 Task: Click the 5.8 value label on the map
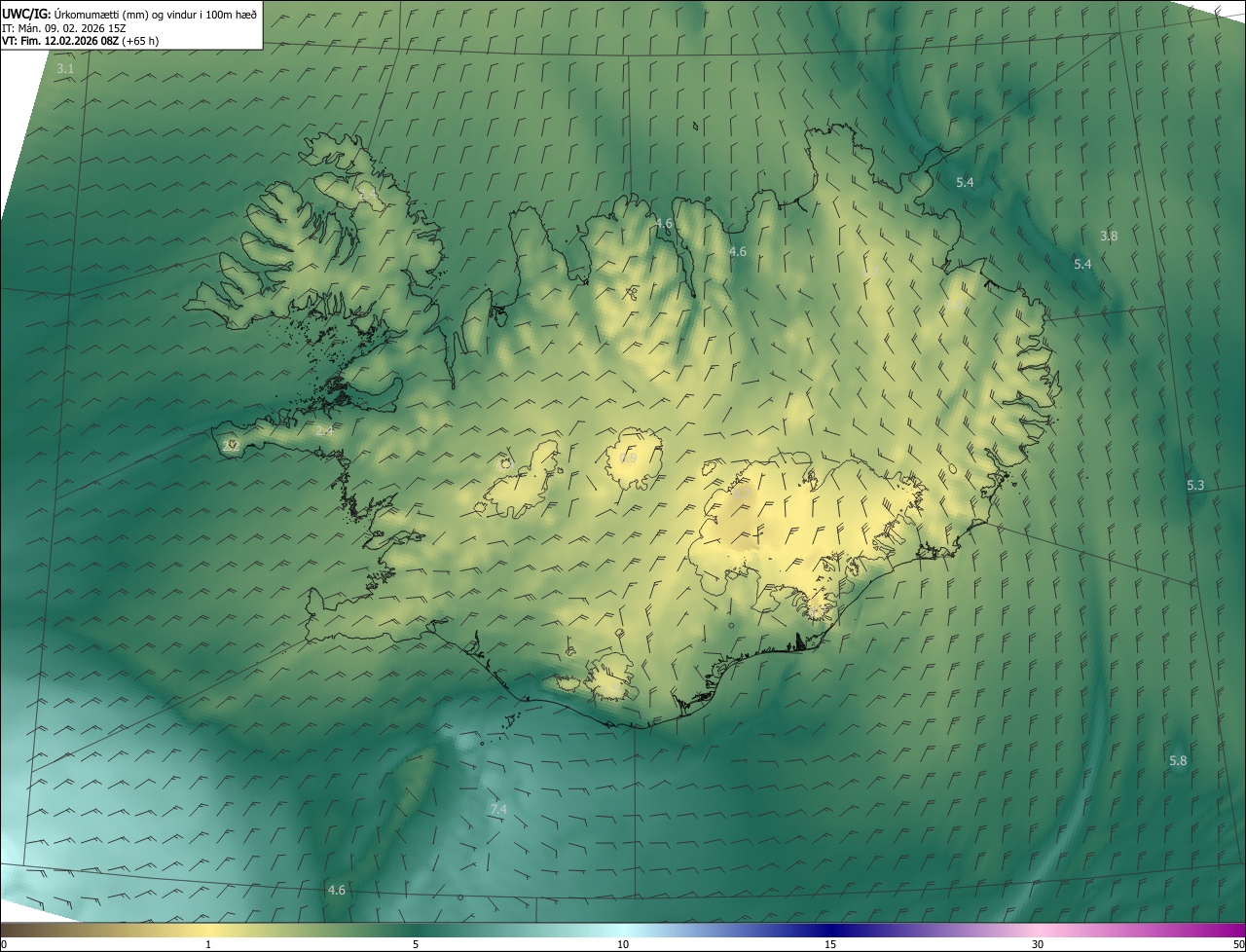1178,760
